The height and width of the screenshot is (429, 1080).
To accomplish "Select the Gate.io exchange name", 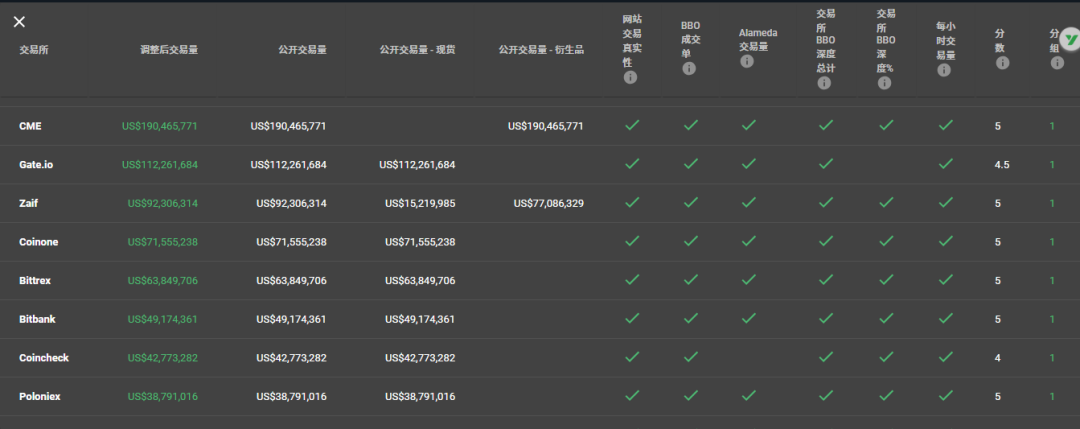I will [36, 164].
